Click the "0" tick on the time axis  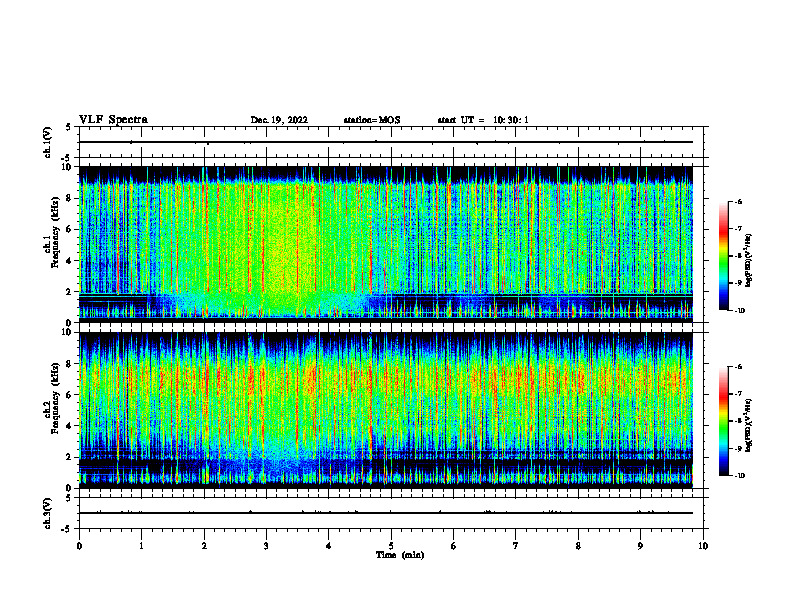[79, 546]
